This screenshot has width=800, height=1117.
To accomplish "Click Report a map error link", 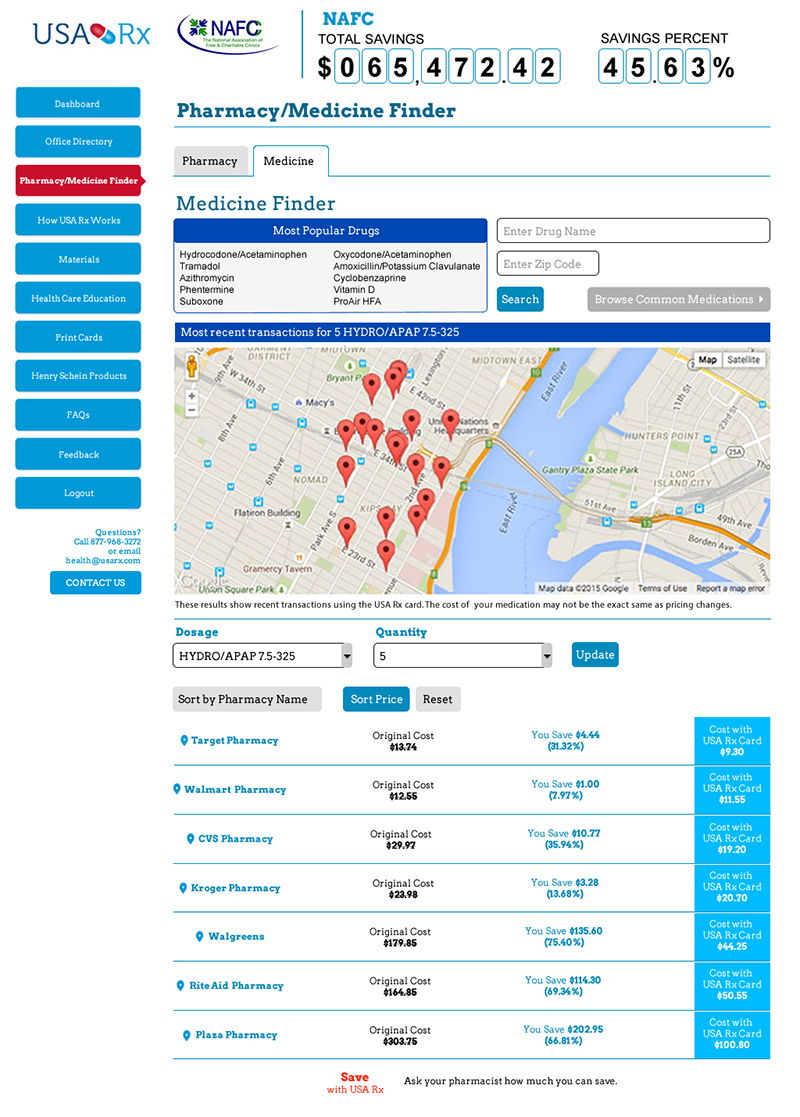I will pos(730,588).
